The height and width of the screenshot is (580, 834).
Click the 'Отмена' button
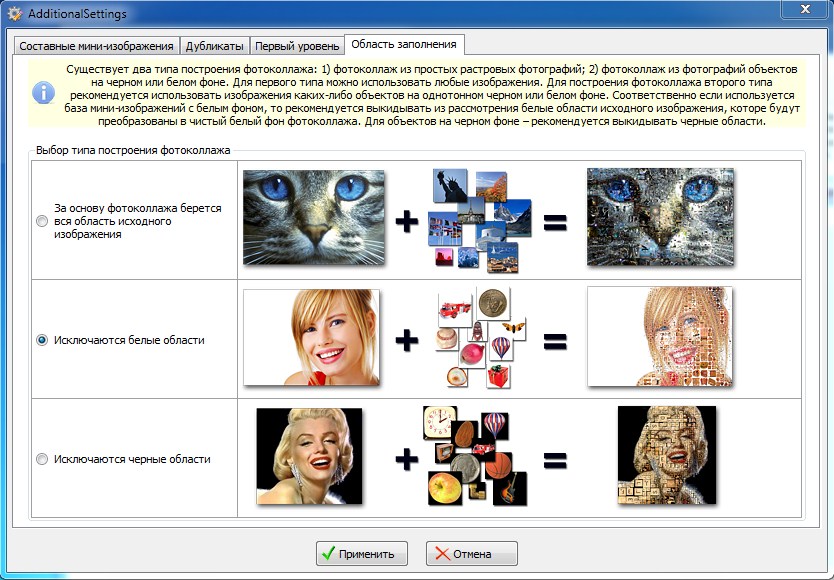pos(471,553)
